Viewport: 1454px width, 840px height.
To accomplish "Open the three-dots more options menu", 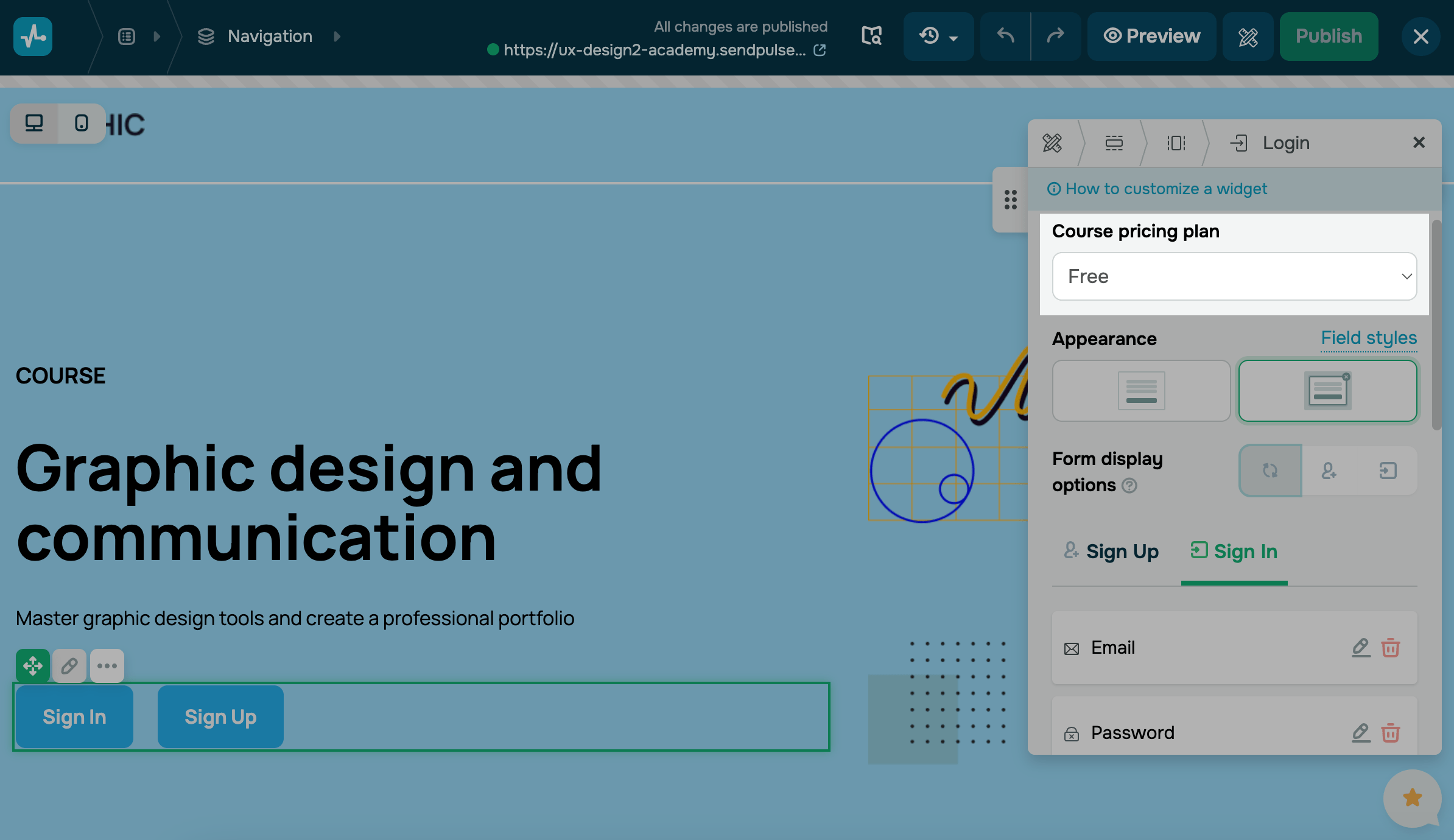I will click(x=107, y=665).
